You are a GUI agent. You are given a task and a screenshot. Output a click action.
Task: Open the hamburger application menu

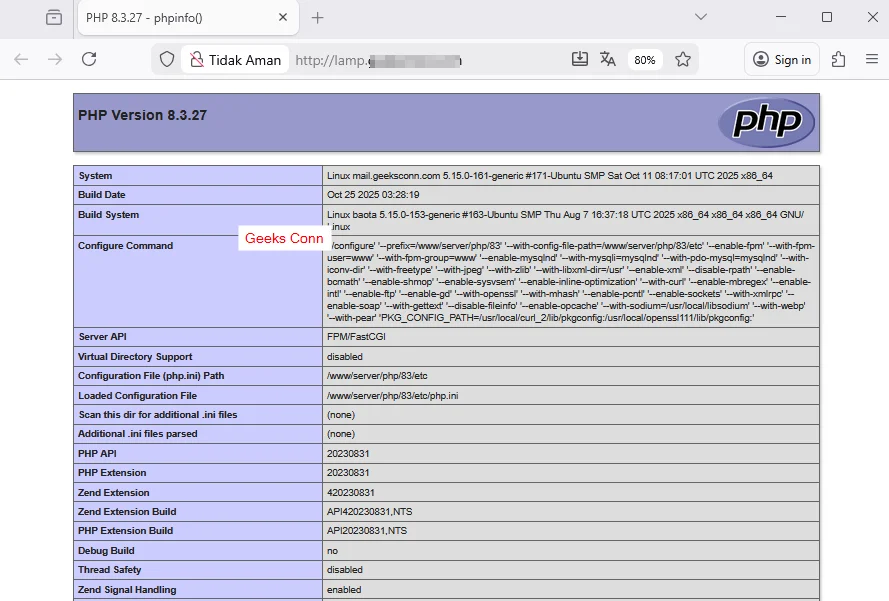point(871,59)
